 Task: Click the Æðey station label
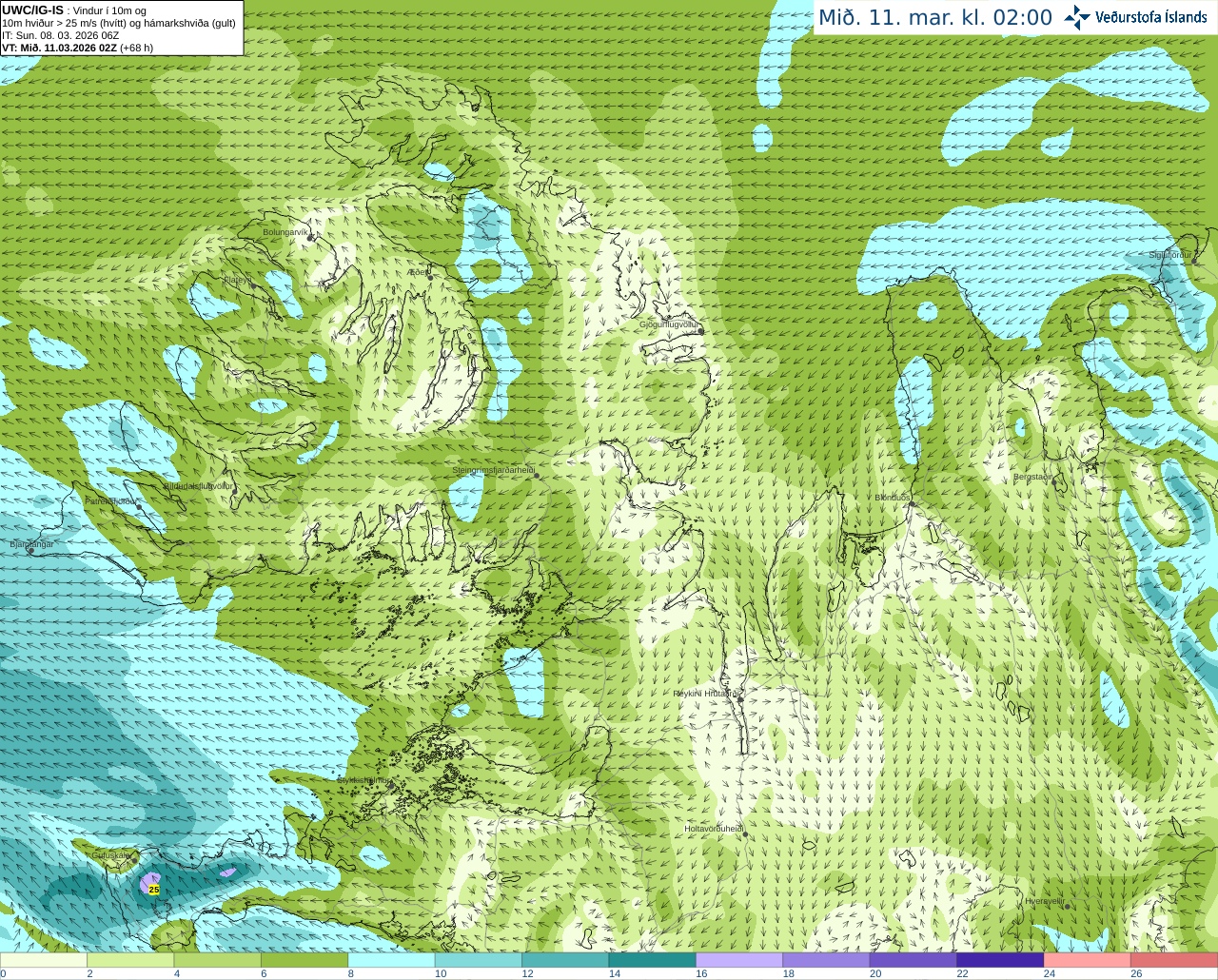418,271
